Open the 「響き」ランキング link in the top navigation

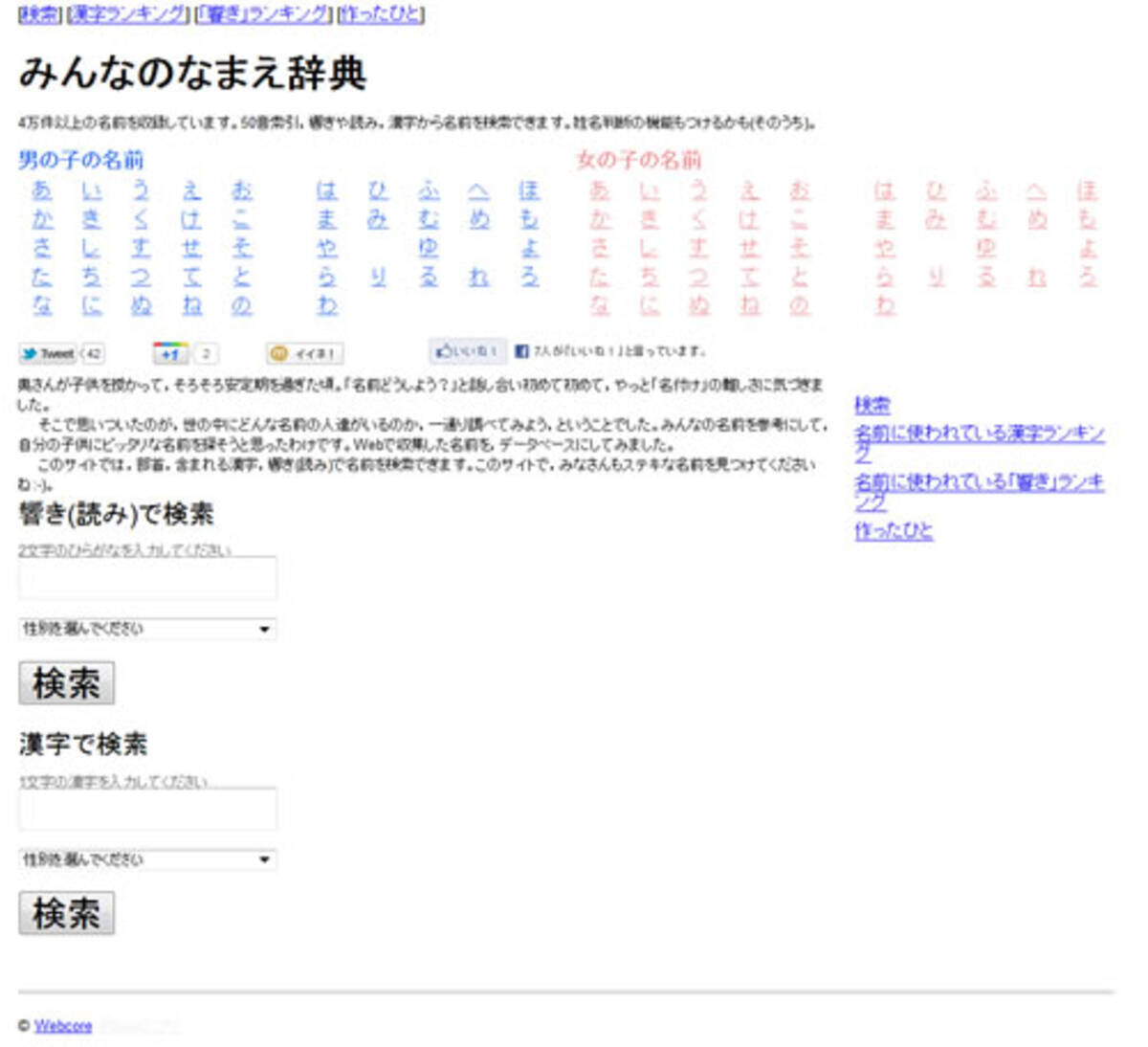click(x=264, y=14)
